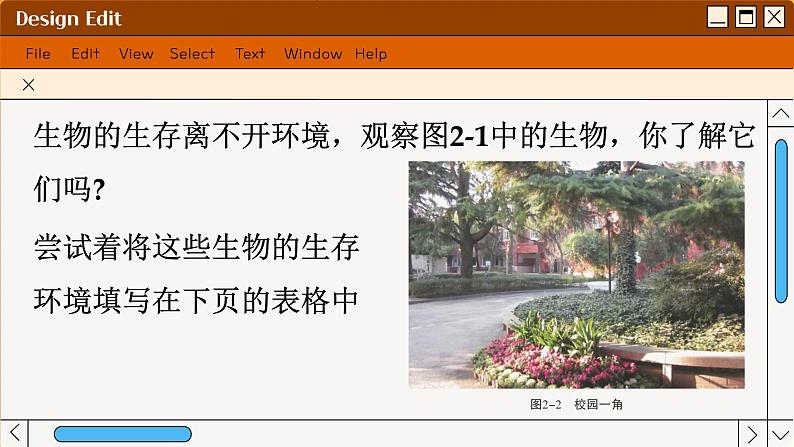The width and height of the screenshot is (794, 447).
Task: Click the horizontal scrollbar left arrow
Action: pos(13,433)
